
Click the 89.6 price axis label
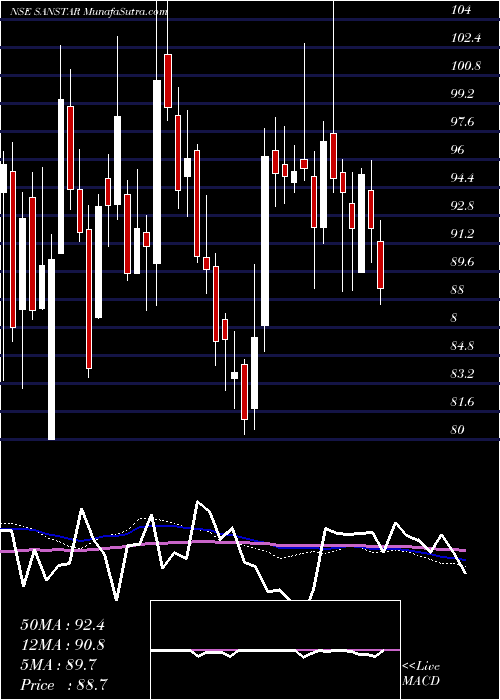coord(463,262)
